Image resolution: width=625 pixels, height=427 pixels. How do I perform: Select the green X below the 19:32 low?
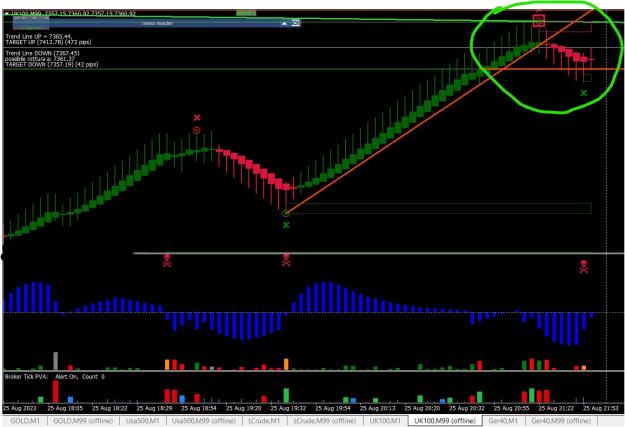coord(286,225)
